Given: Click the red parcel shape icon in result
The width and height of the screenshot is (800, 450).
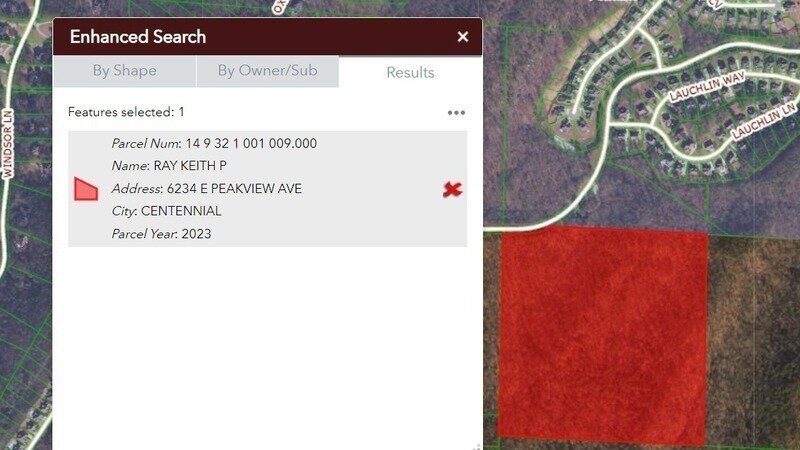Looking at the screenshot, I should click(86, 189).
